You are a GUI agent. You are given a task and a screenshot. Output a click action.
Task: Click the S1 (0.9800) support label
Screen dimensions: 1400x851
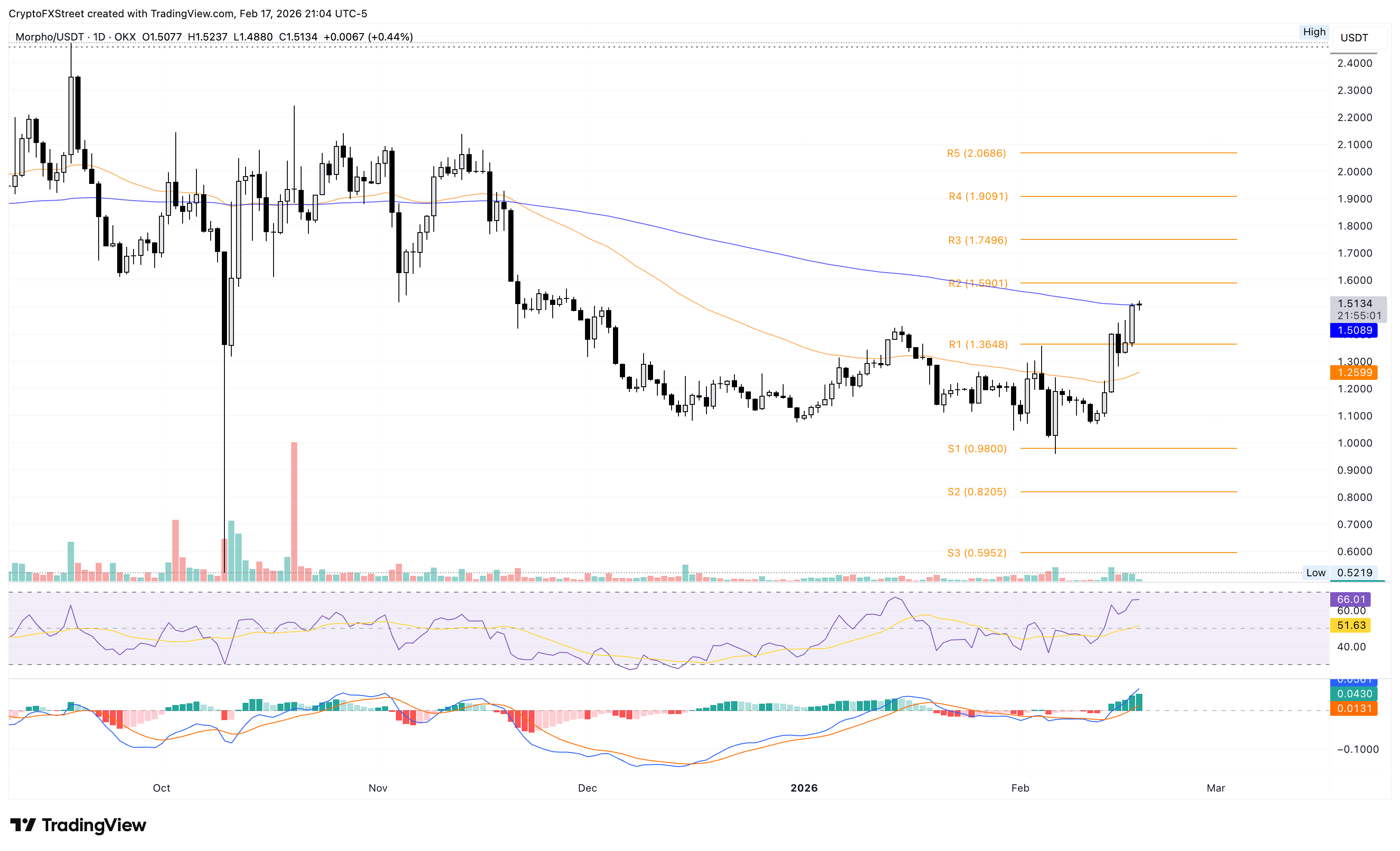coord(977,449)
